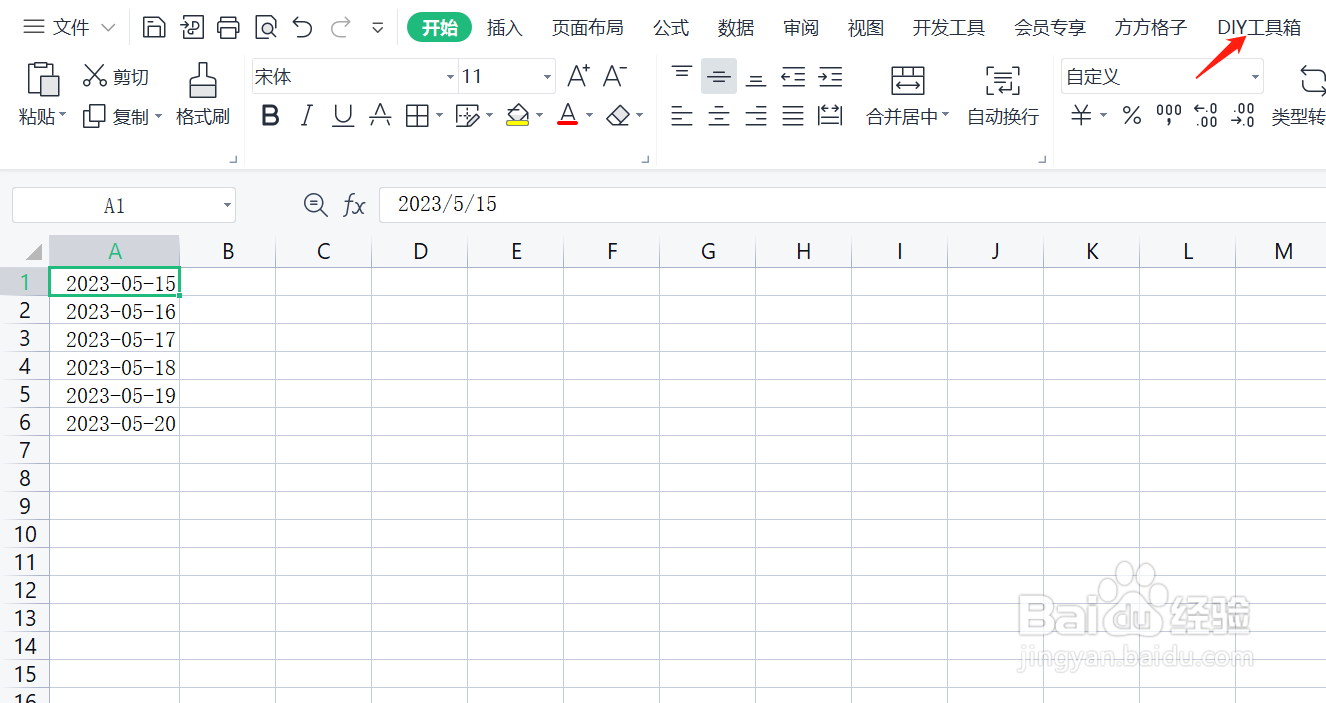Image resolution: width=1326 pixels, height=703 pixels.
Task: Decrease font size with A- icon
Action: 614,76
